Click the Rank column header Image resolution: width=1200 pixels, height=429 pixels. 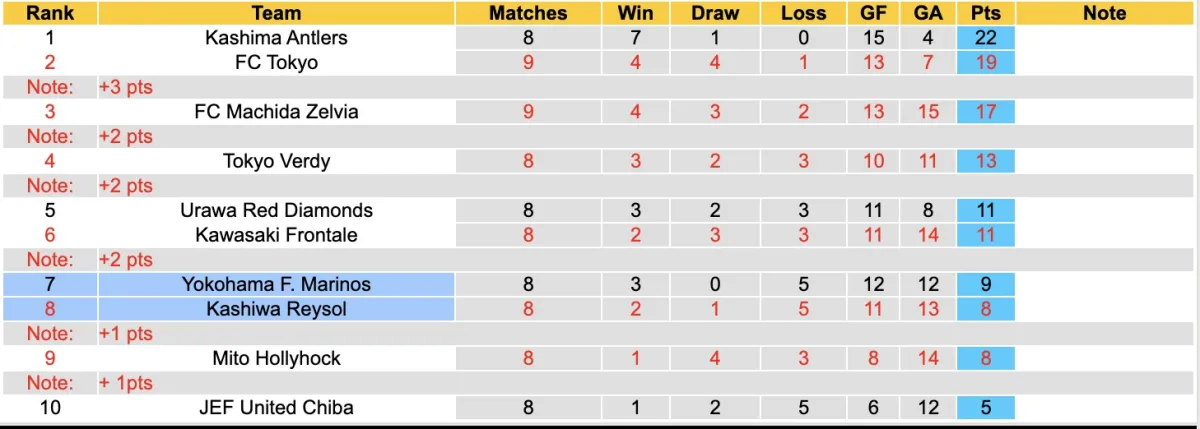point(48,13)
